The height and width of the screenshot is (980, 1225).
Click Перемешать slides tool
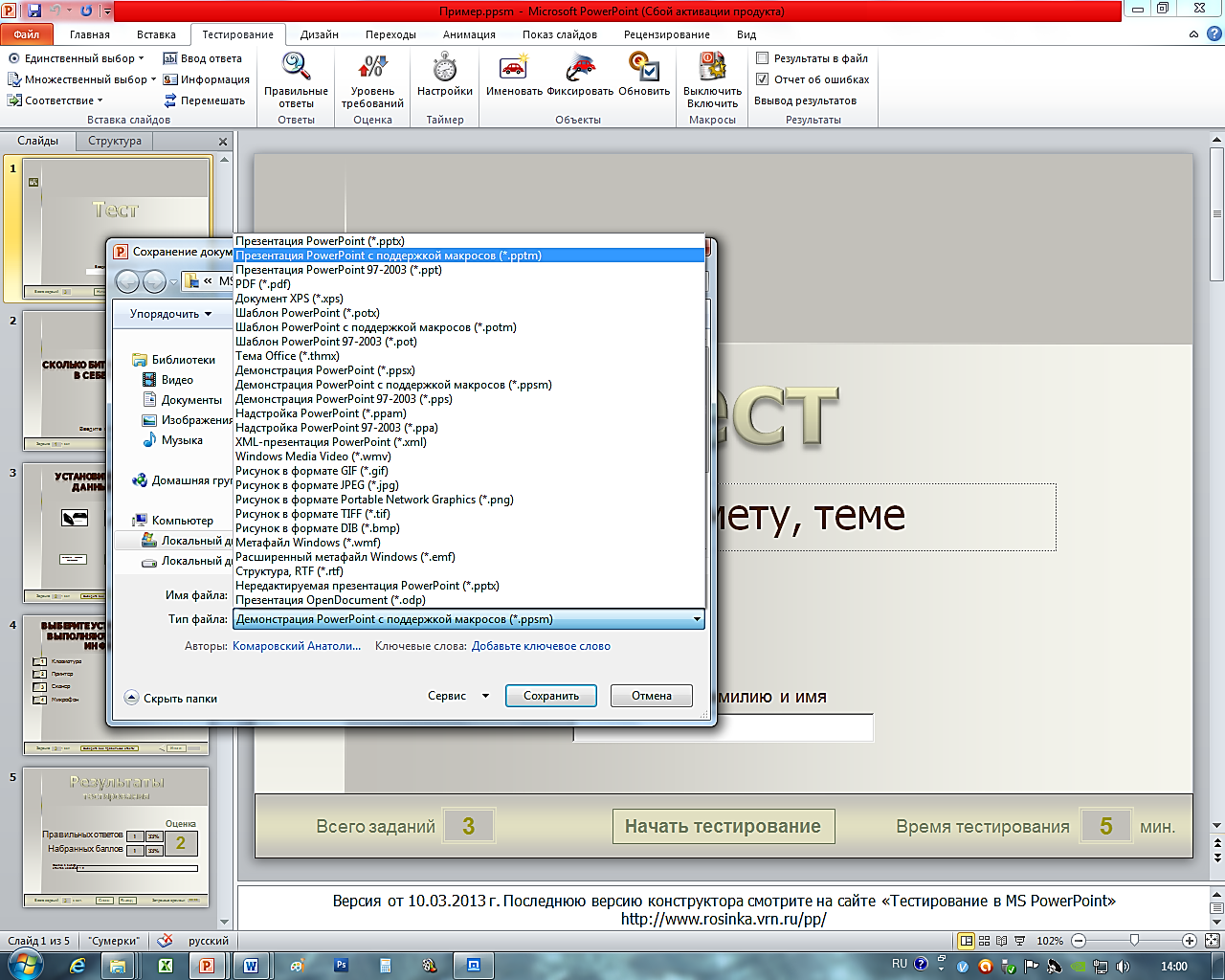tap(204, 100)
